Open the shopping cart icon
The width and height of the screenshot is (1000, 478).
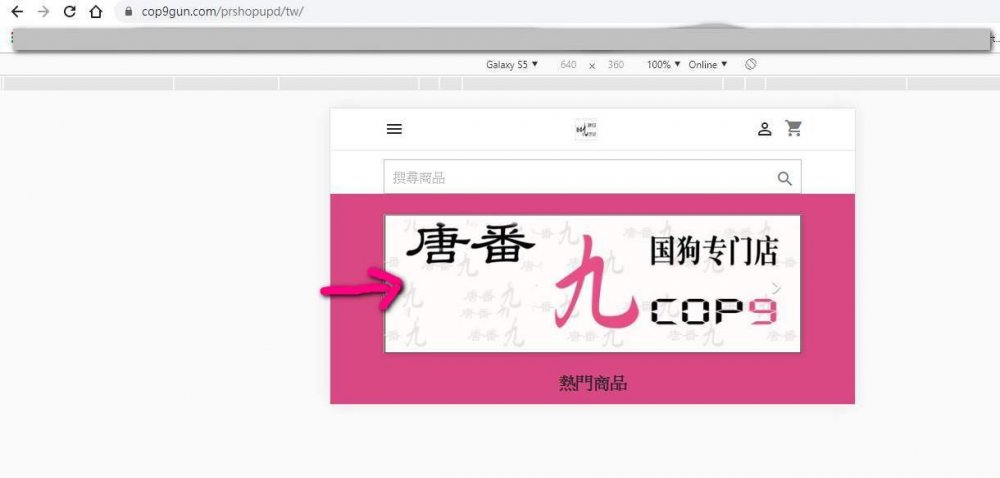pos(793,129)
